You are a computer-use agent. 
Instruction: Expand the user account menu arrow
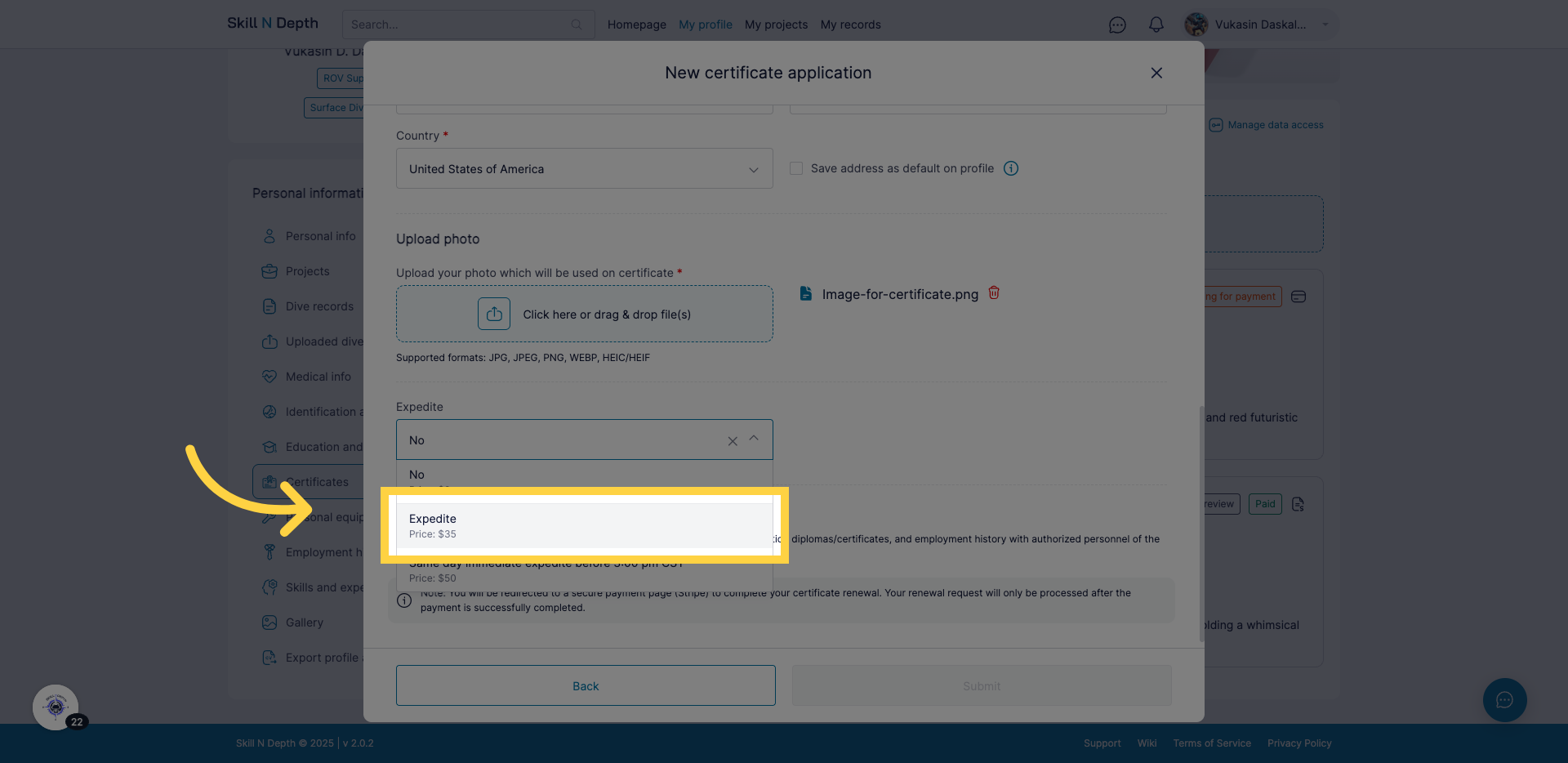point(1325,25)
